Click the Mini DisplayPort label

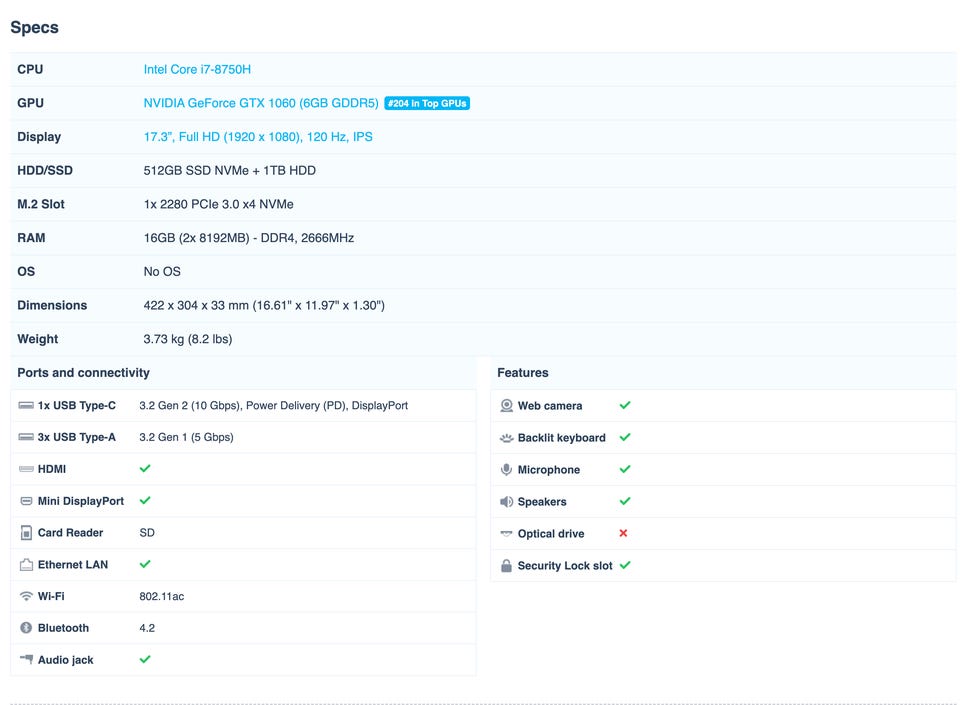pyautogui.click(x=81, y=501)
